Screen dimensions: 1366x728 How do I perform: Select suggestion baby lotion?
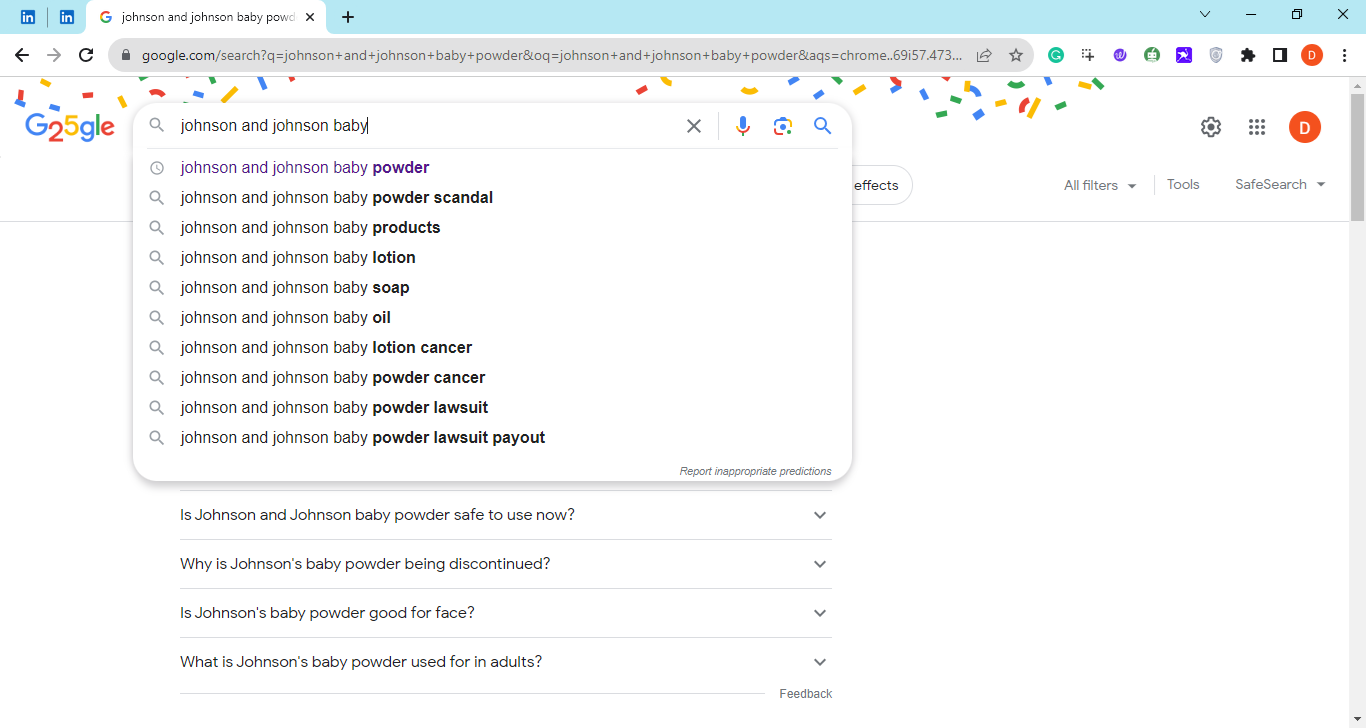click(492, 258)
